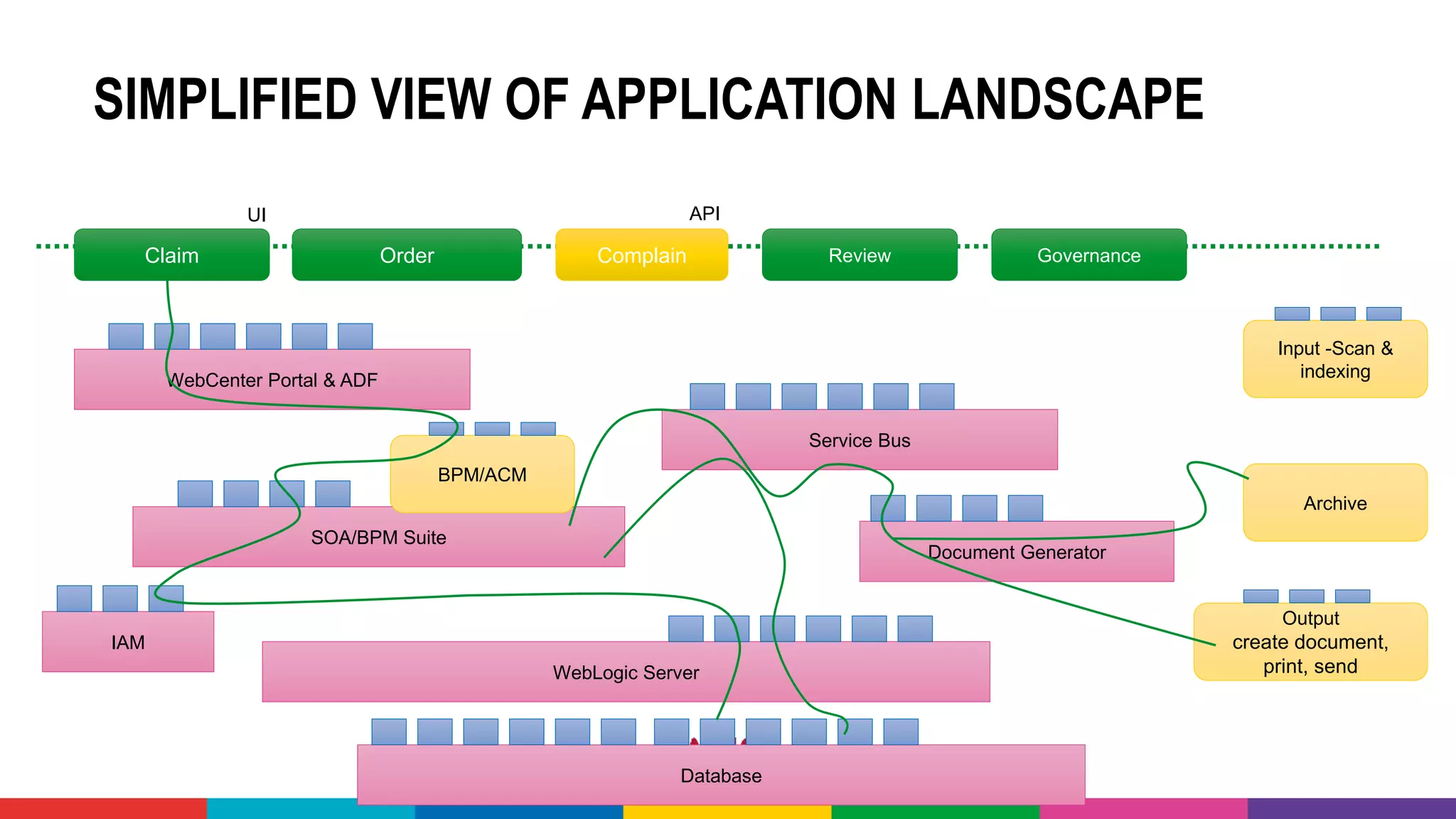Select the Output create document box

(1310, 642)
